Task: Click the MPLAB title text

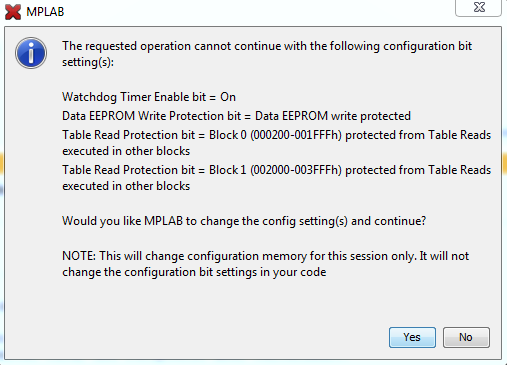Action: [45, 12]
